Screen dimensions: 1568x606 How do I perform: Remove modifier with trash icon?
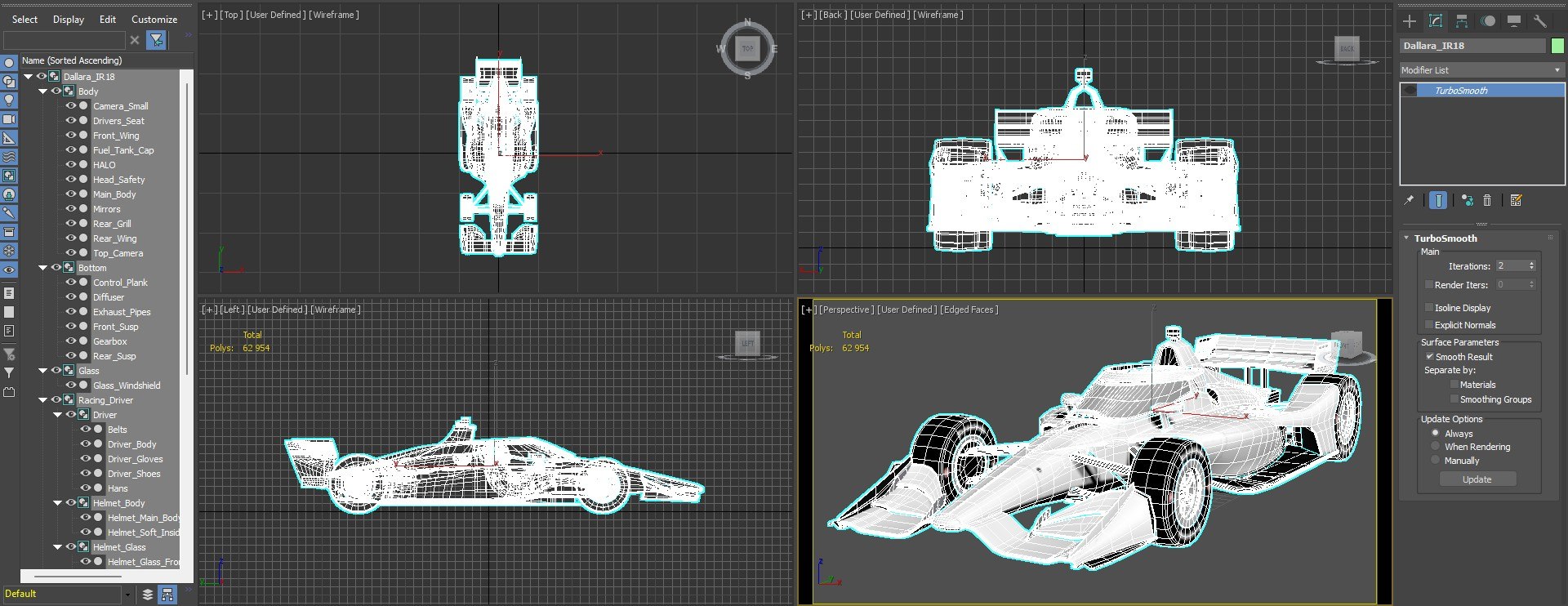click(x=1487, y=200)
